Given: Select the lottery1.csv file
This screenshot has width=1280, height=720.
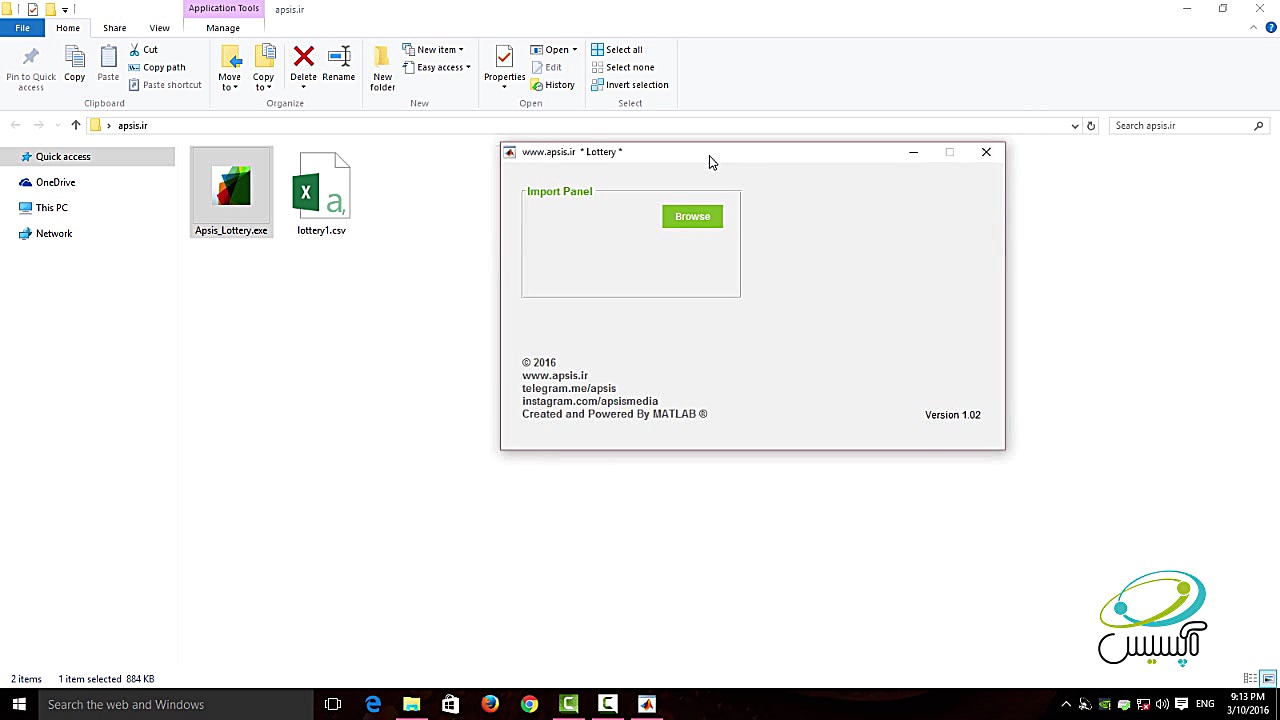Looking at the screenshot, I should [321, 193].
